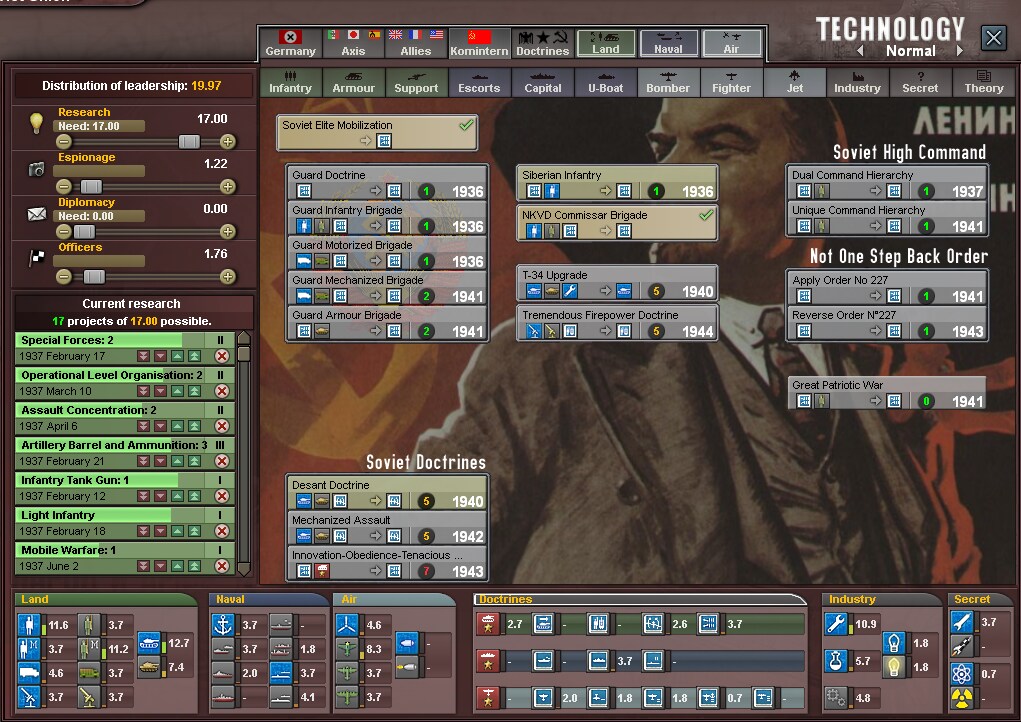Toggle the Air filter button
Screen dimensions: 1021x722
click(732, 43)
